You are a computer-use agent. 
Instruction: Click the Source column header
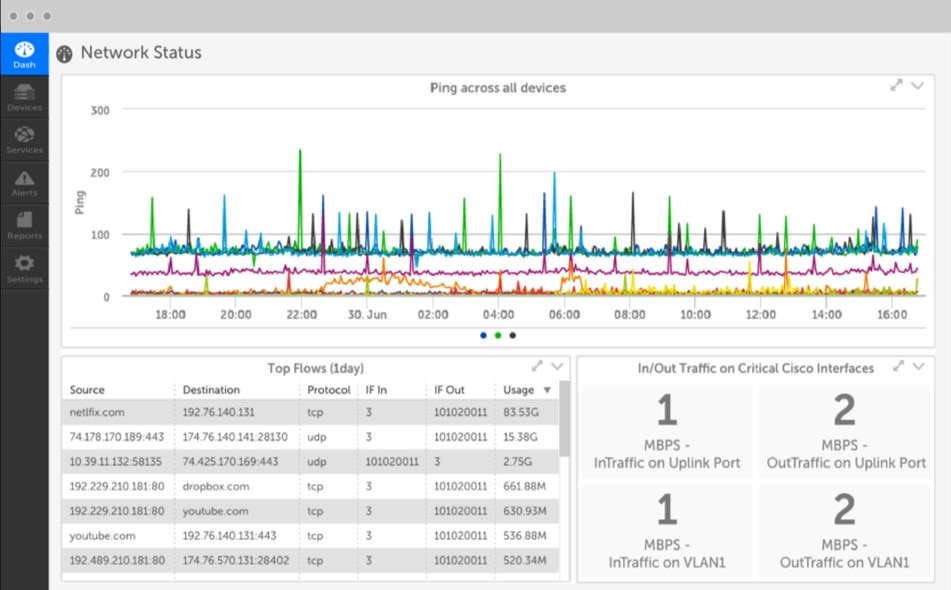click(x=87, y=390)
